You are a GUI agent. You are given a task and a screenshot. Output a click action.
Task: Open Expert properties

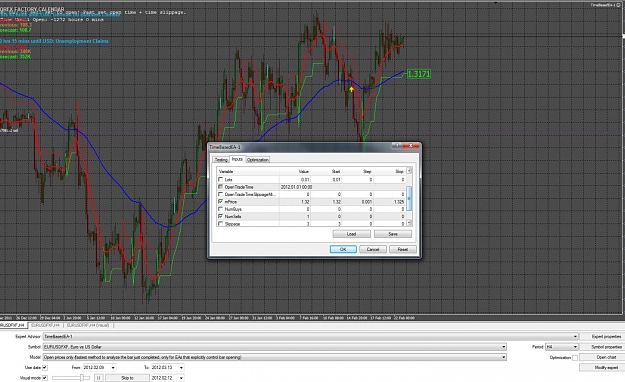tap(602, 337)
